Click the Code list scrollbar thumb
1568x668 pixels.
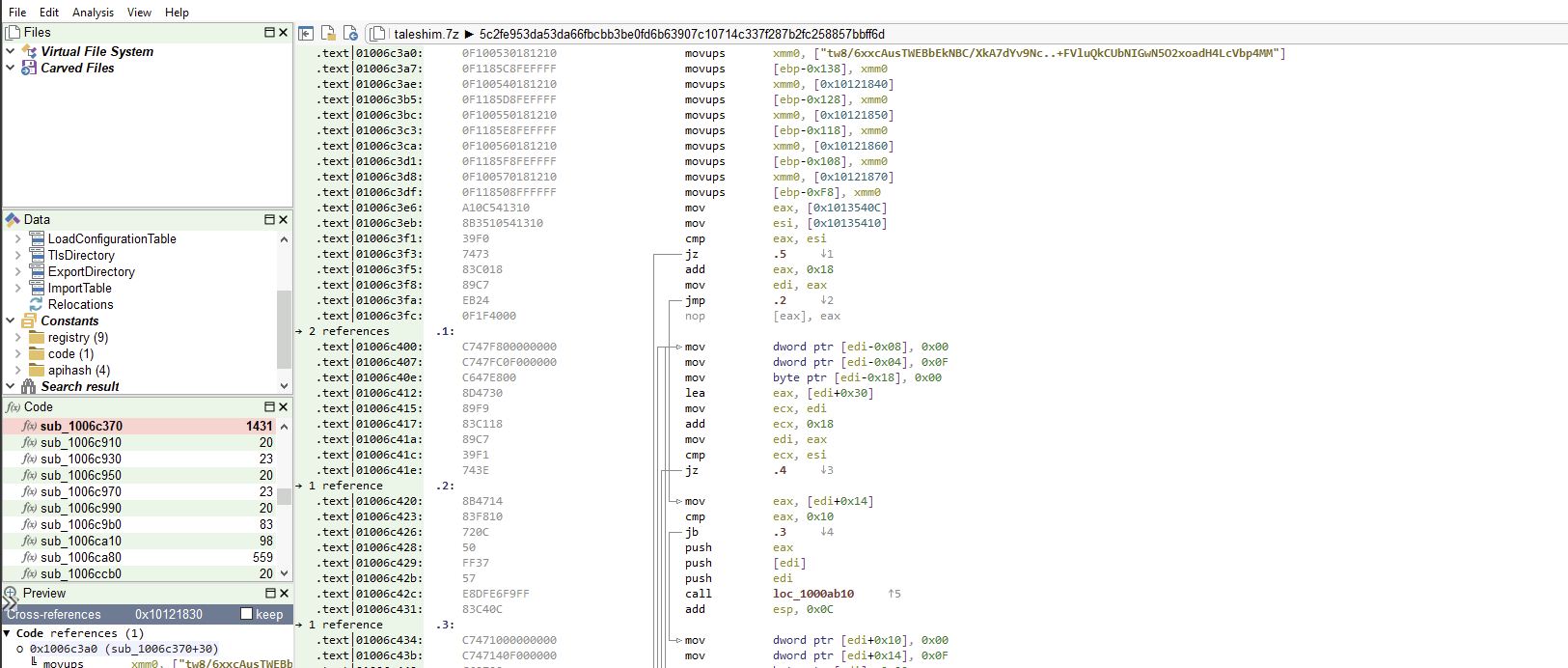(x=284, y=496)
